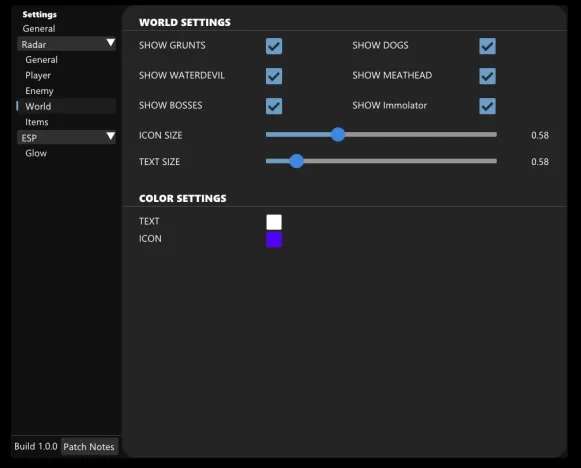
Task: Click the Icon Size slider handle
Action: 338,135
